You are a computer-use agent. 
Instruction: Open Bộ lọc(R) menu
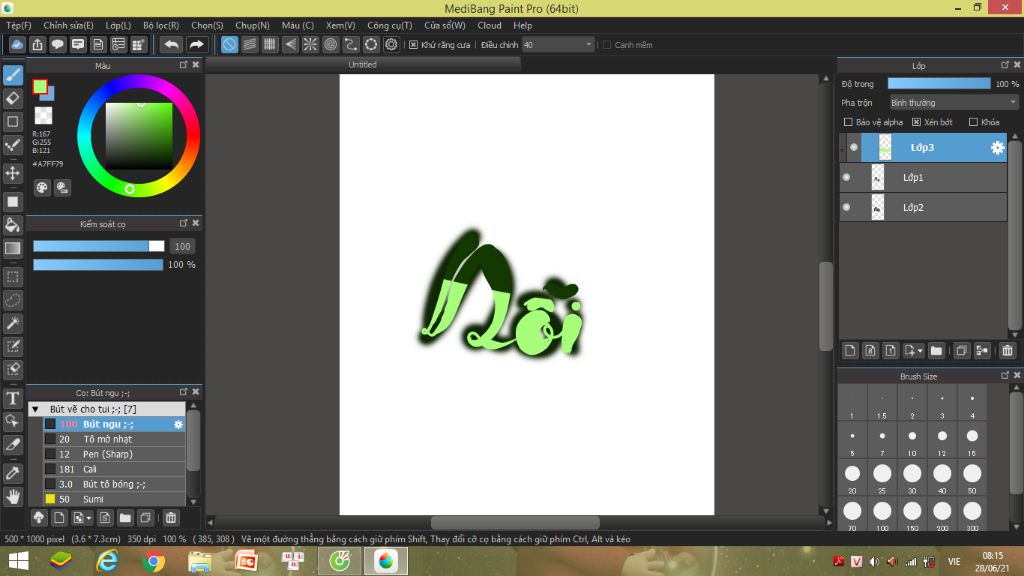(161, 25)
